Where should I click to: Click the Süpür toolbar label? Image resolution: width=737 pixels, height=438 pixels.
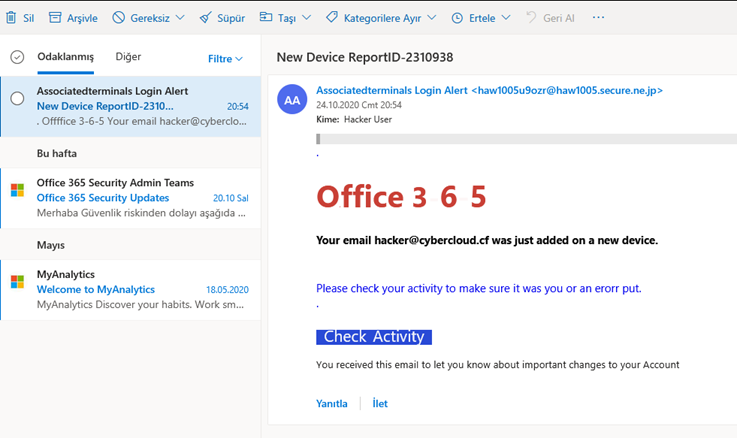pos(231,18)
